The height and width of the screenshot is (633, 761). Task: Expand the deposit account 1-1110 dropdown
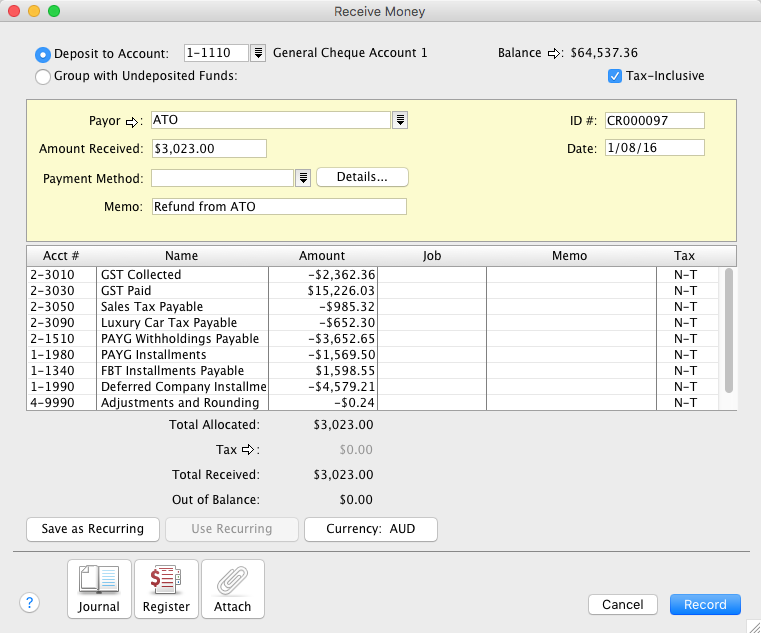pyautogui.click(x=257, y=53)
